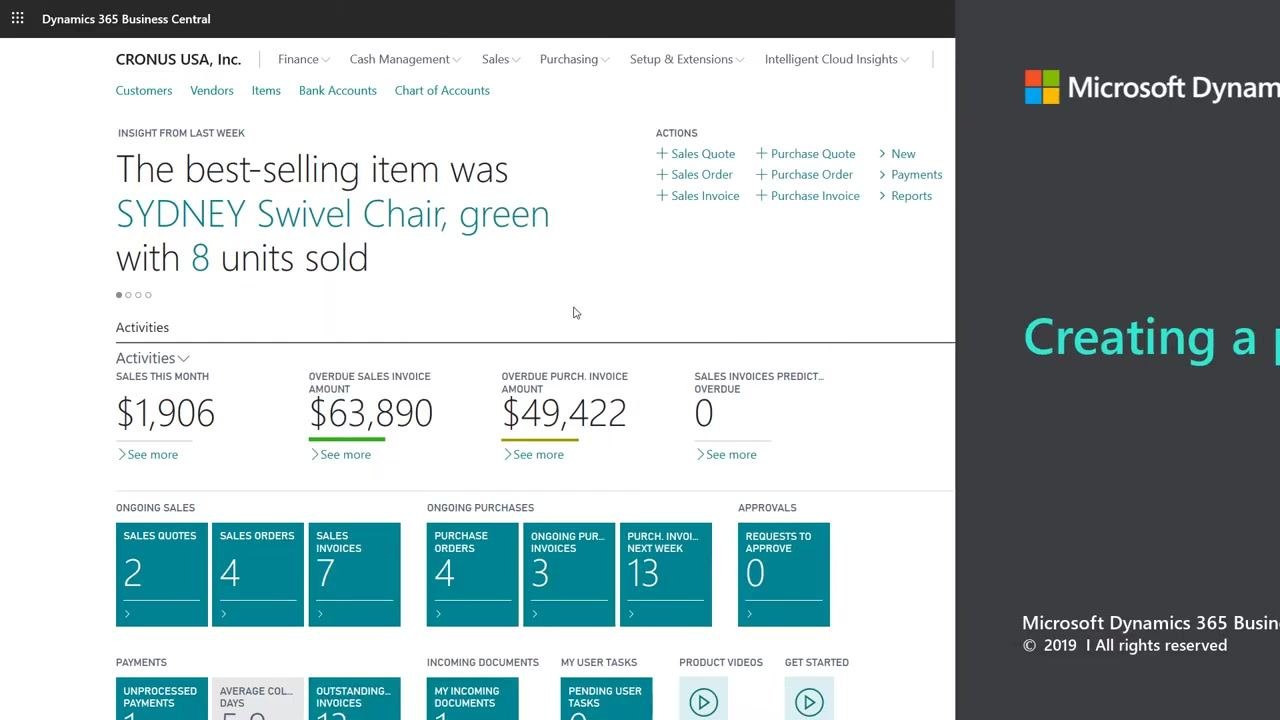
Task: See more under Sales This Month
Action: pos(147,454)
